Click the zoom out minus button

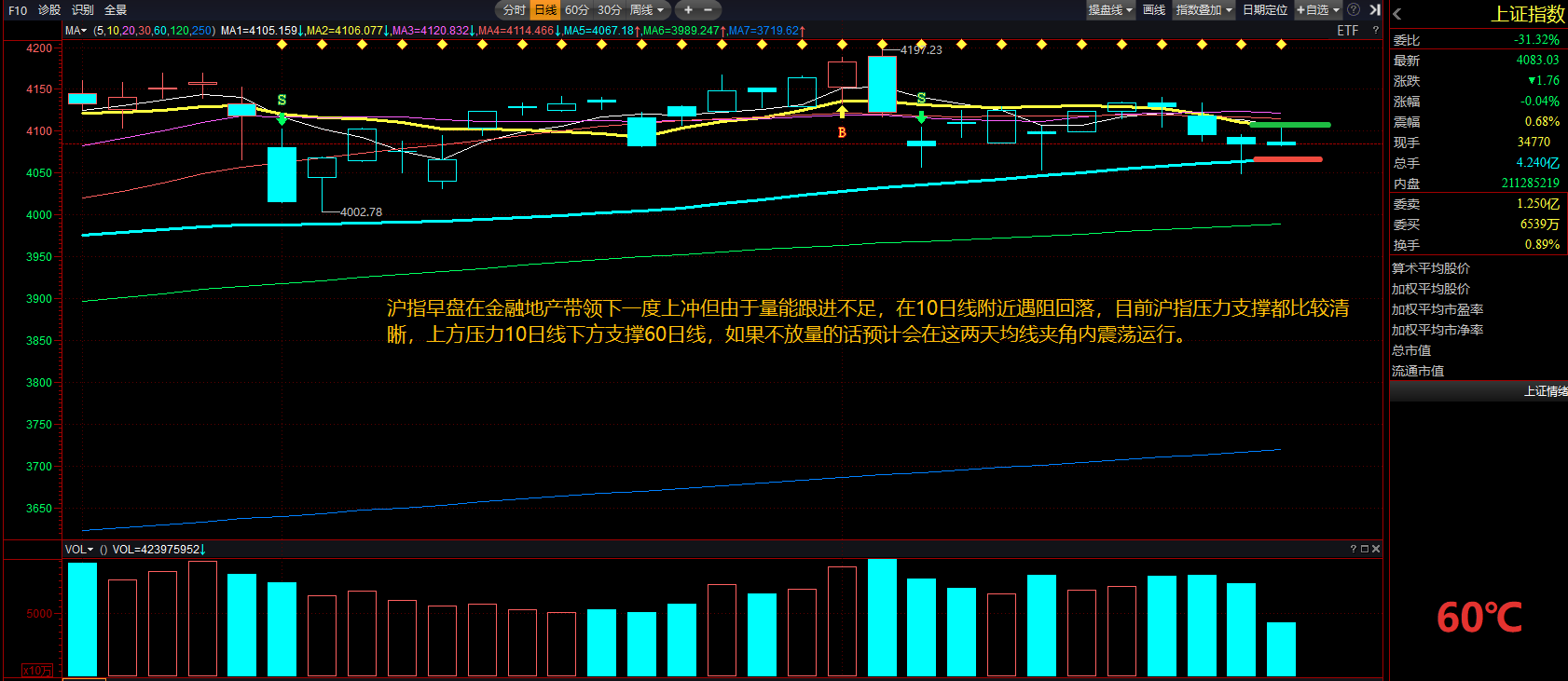click(708, 10)
